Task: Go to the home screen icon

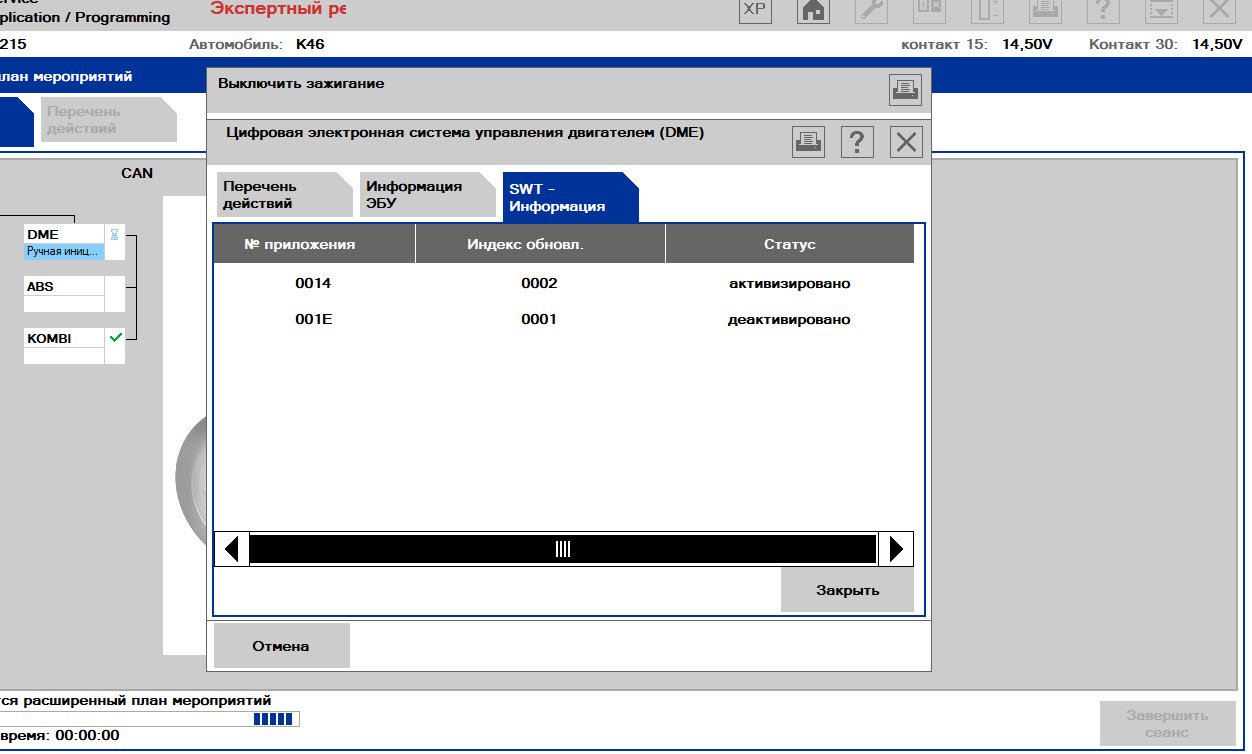Action: point(813,9)
